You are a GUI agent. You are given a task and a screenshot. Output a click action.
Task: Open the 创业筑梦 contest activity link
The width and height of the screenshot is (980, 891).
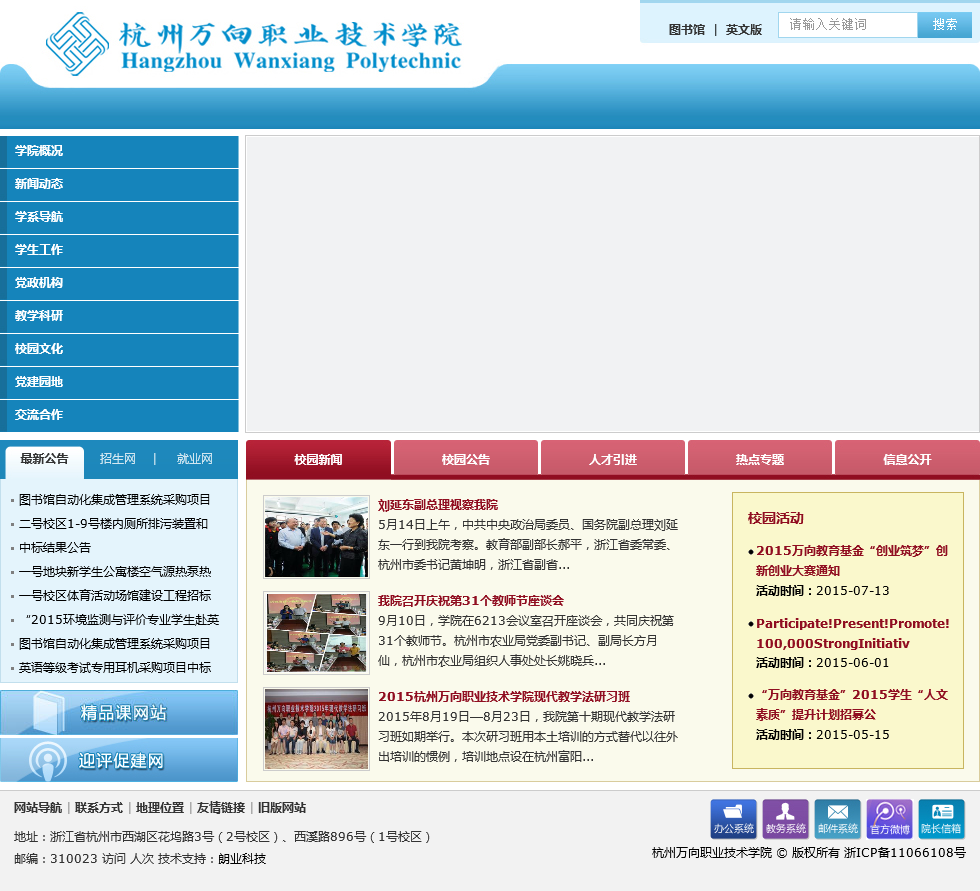click(x=852, y=560)
